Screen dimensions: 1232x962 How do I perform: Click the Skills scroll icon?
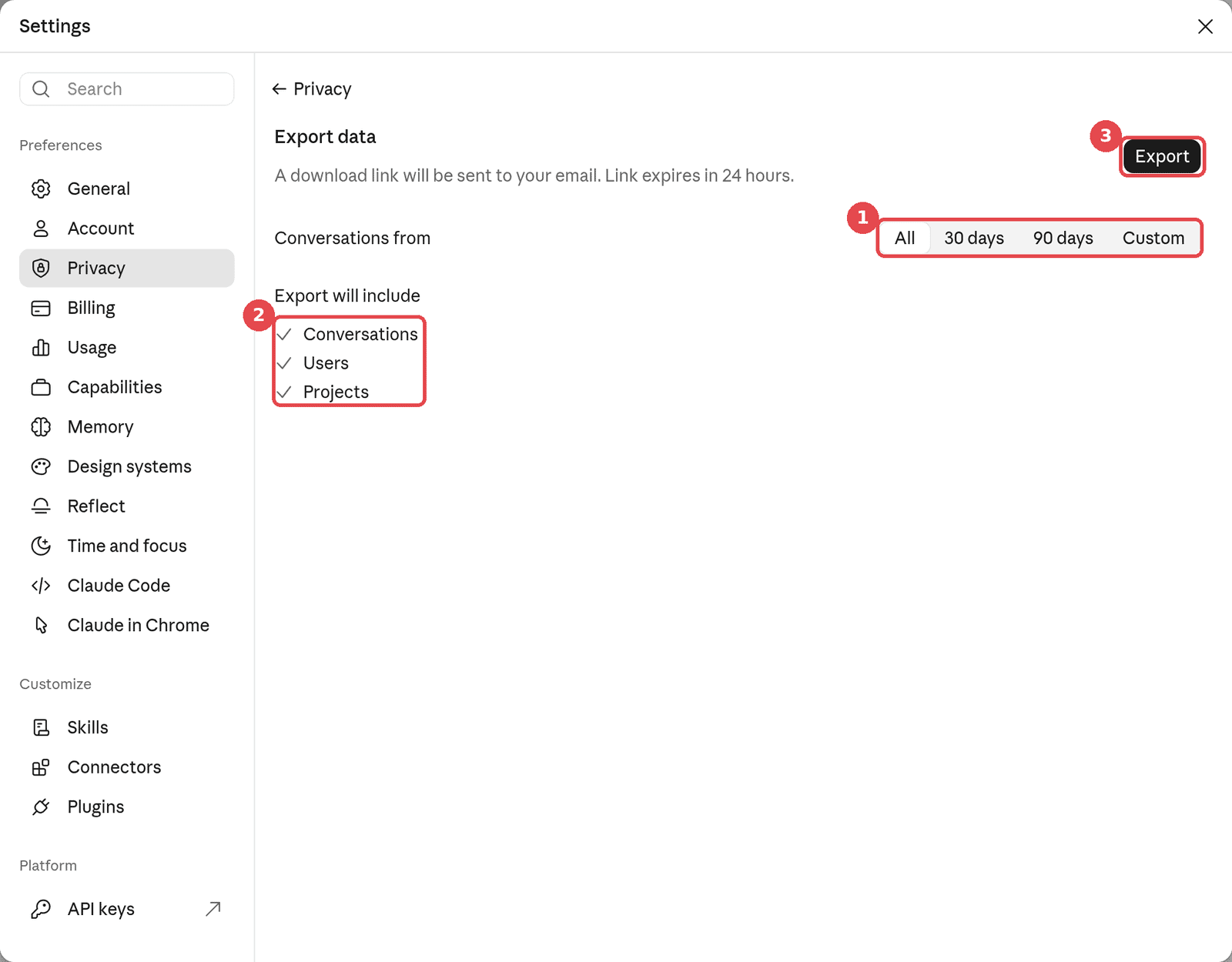[41, 727]
